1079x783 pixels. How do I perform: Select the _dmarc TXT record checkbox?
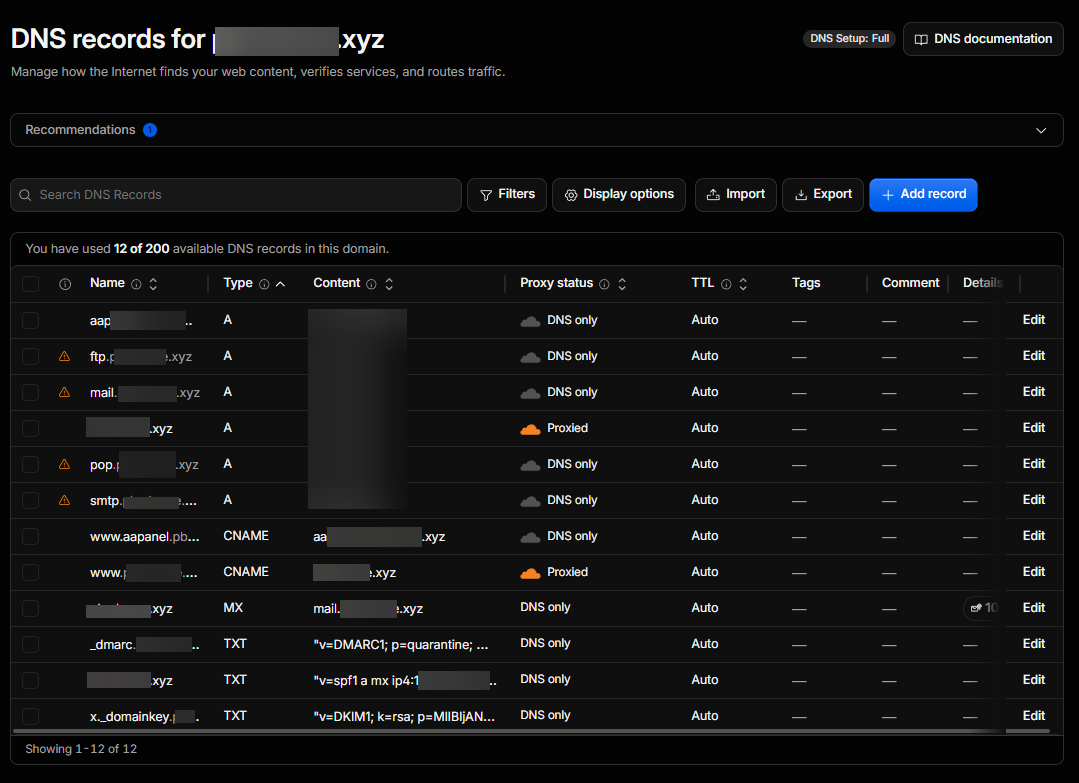30,644
